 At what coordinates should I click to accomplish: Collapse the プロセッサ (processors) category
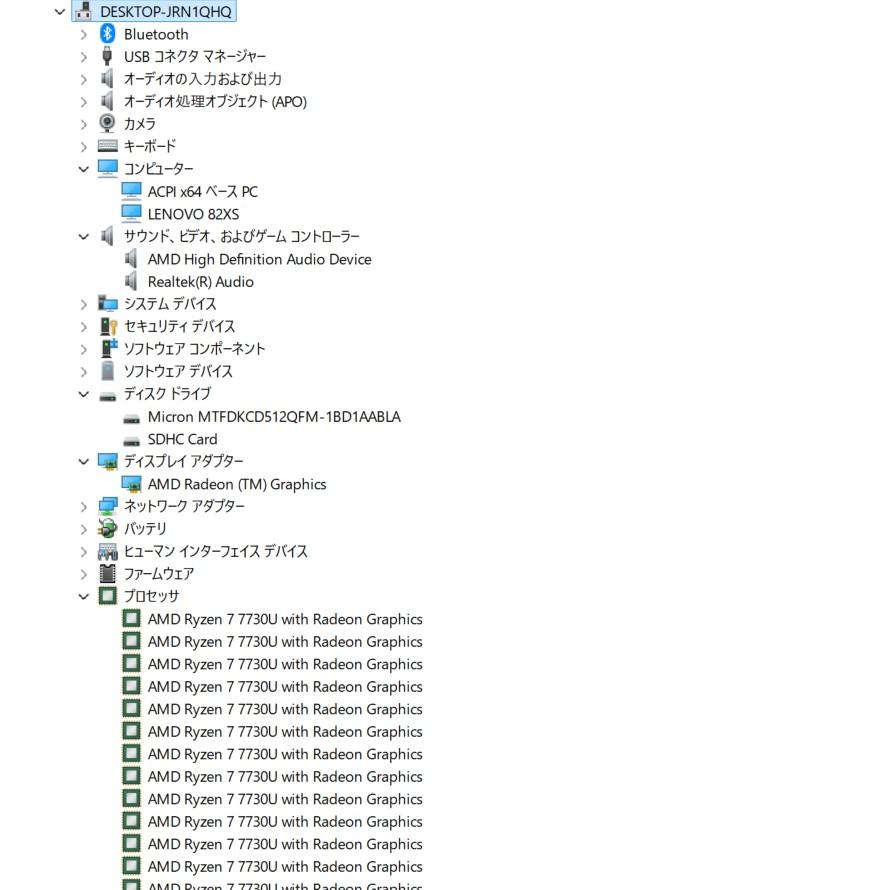84,596
